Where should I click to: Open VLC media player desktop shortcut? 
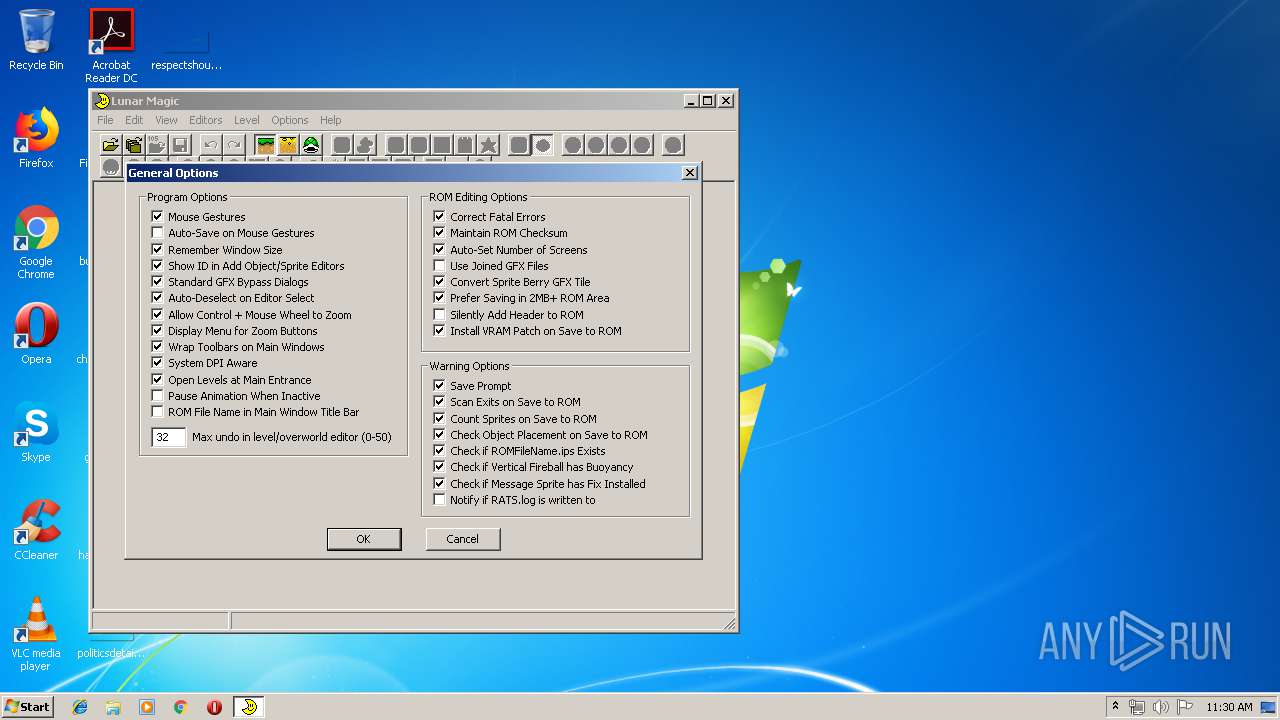tap(36, 634)
